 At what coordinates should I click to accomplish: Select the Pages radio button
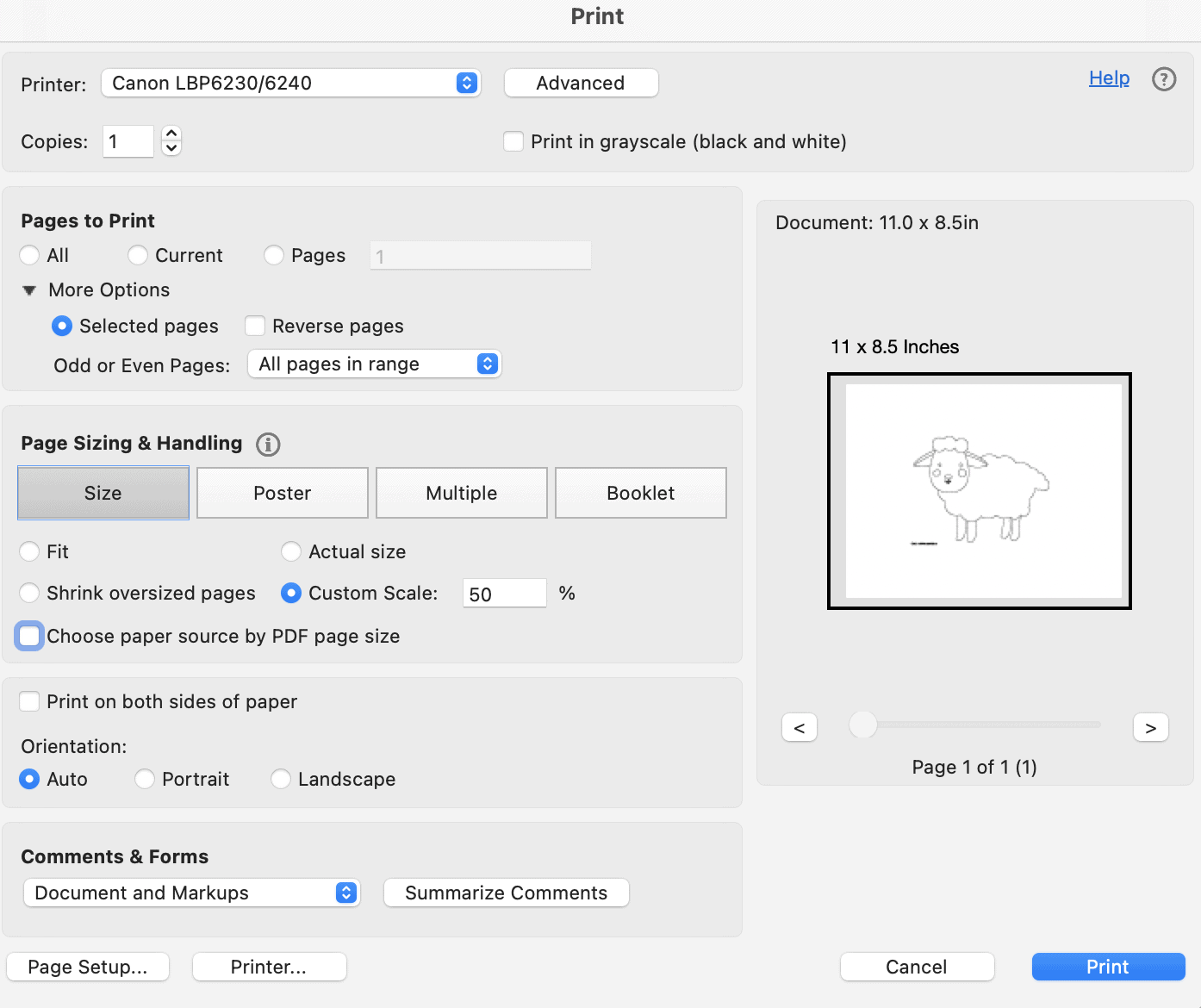[274, 255]
